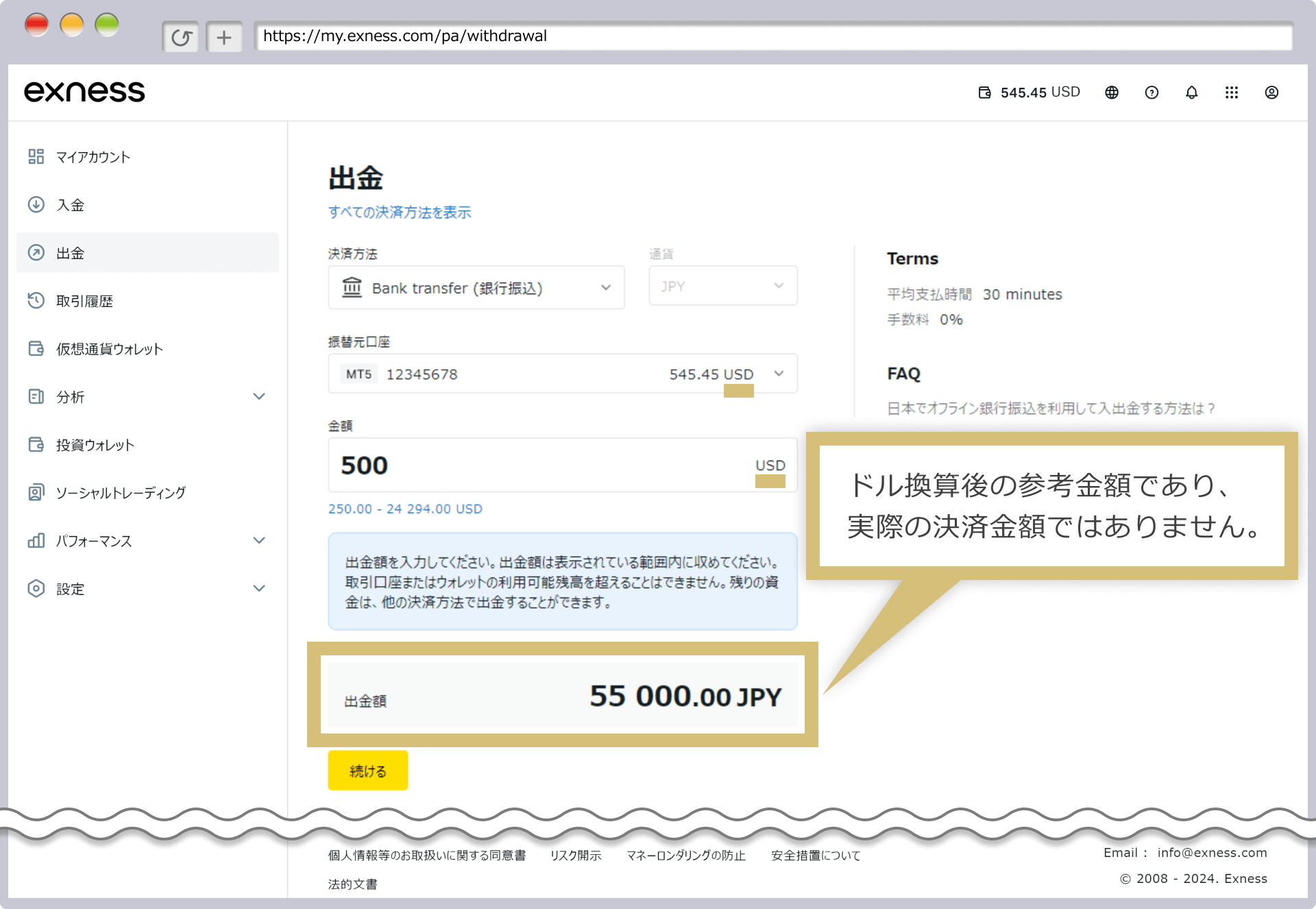Open the MT5 12345678 account dropdown

point(563,374)
